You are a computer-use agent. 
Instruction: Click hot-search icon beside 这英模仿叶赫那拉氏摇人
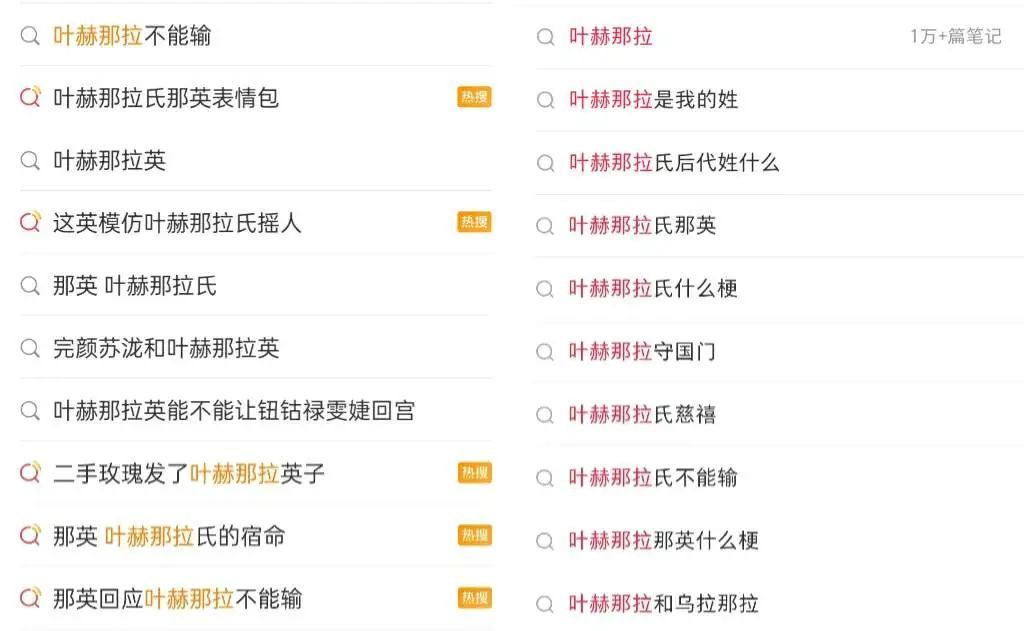(x=30, y=223)
